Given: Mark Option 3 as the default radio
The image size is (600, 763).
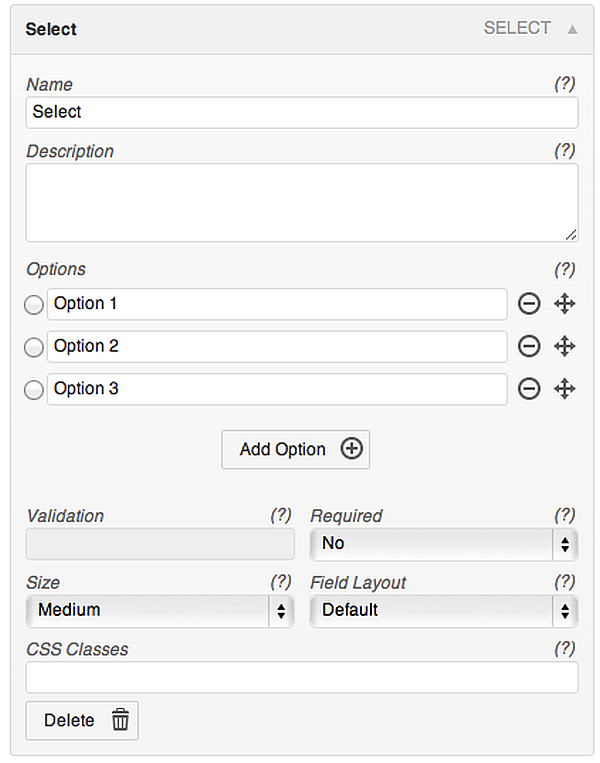Looking at the screenshot, I should pos(34,390).
